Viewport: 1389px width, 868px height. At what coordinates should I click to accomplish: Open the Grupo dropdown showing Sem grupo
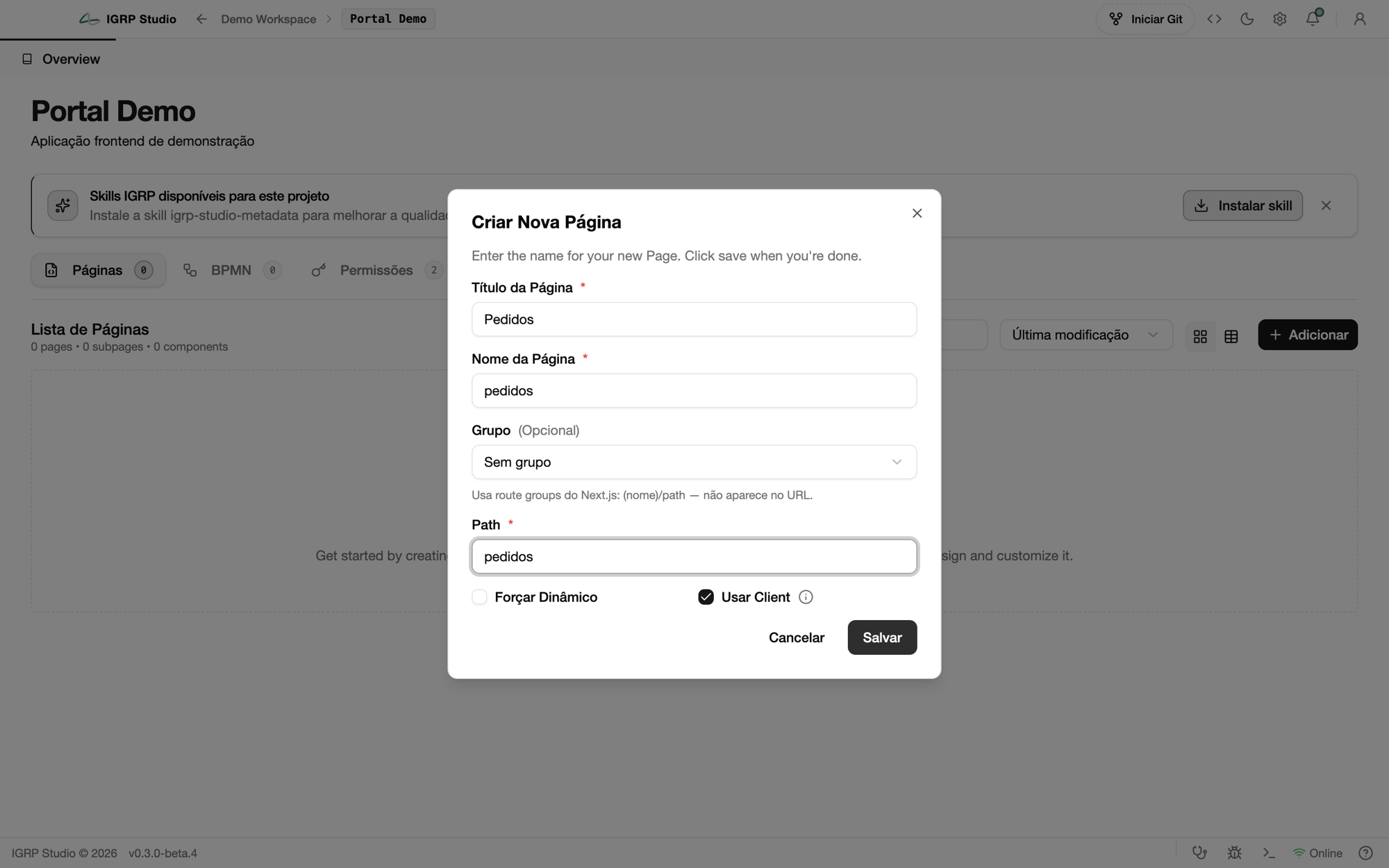tap(694, 462)
